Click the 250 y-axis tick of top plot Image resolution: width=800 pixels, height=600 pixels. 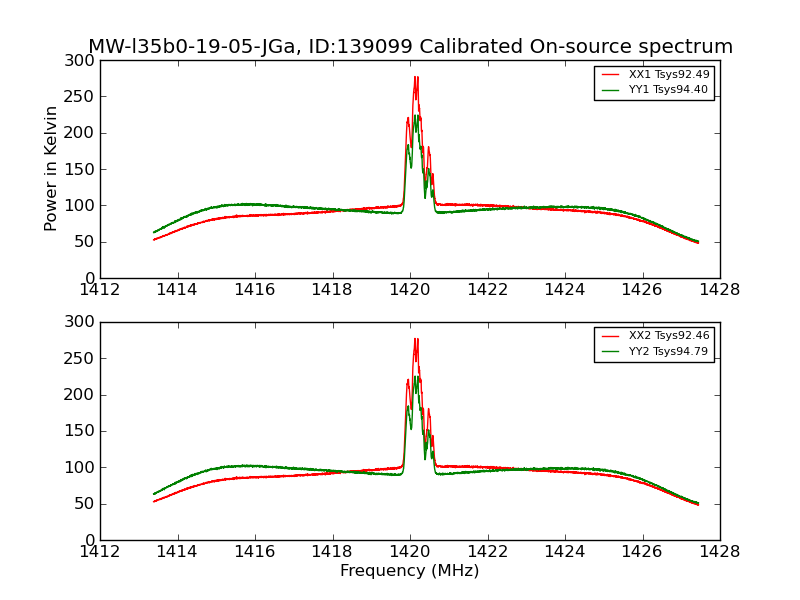(x=79, y=96)
